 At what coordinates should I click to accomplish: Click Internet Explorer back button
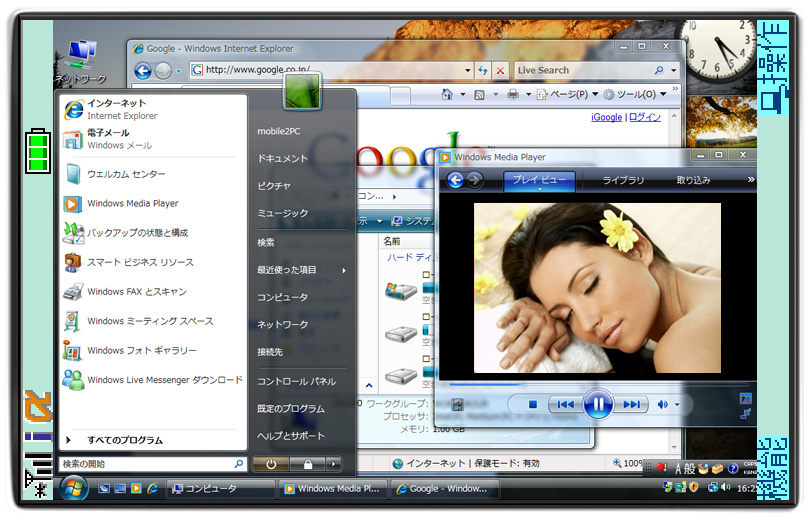point(143,70)
